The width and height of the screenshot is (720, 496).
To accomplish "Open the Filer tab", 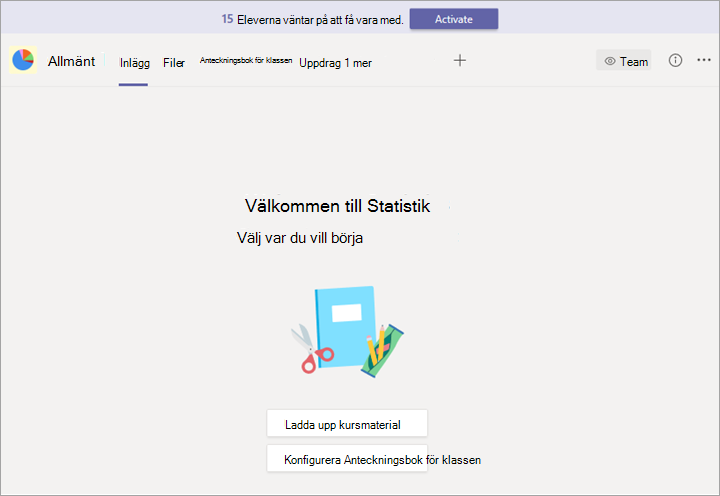I will pos(174,63).
